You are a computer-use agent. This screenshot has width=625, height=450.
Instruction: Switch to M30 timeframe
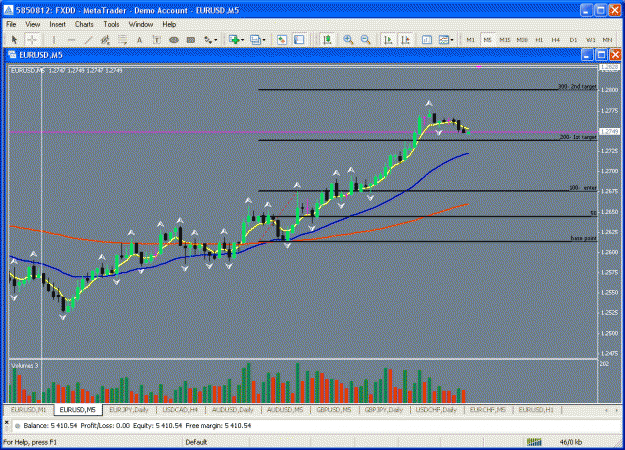point(522,40)
